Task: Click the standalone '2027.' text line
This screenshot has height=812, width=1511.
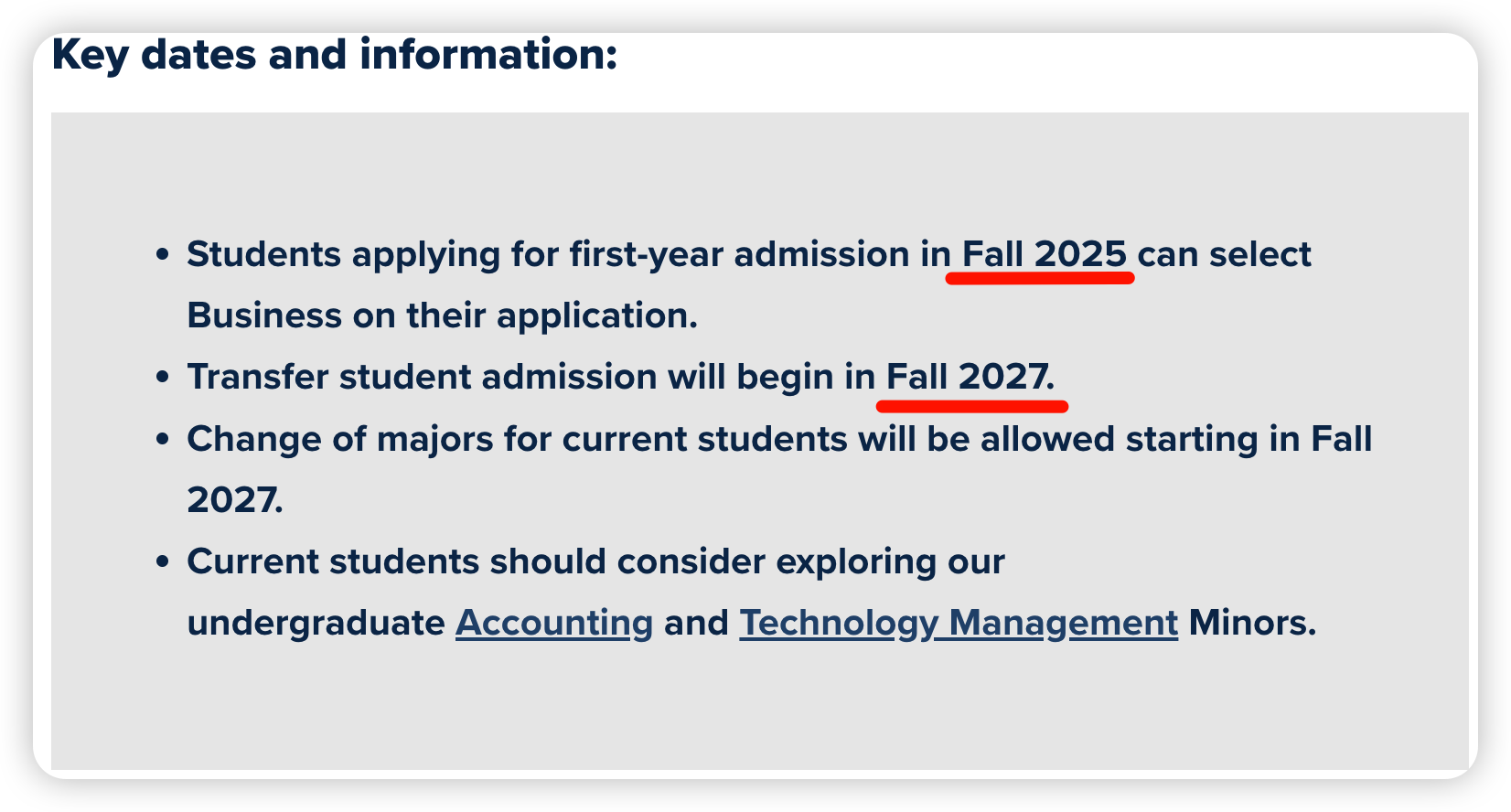Action: point(235,500)
